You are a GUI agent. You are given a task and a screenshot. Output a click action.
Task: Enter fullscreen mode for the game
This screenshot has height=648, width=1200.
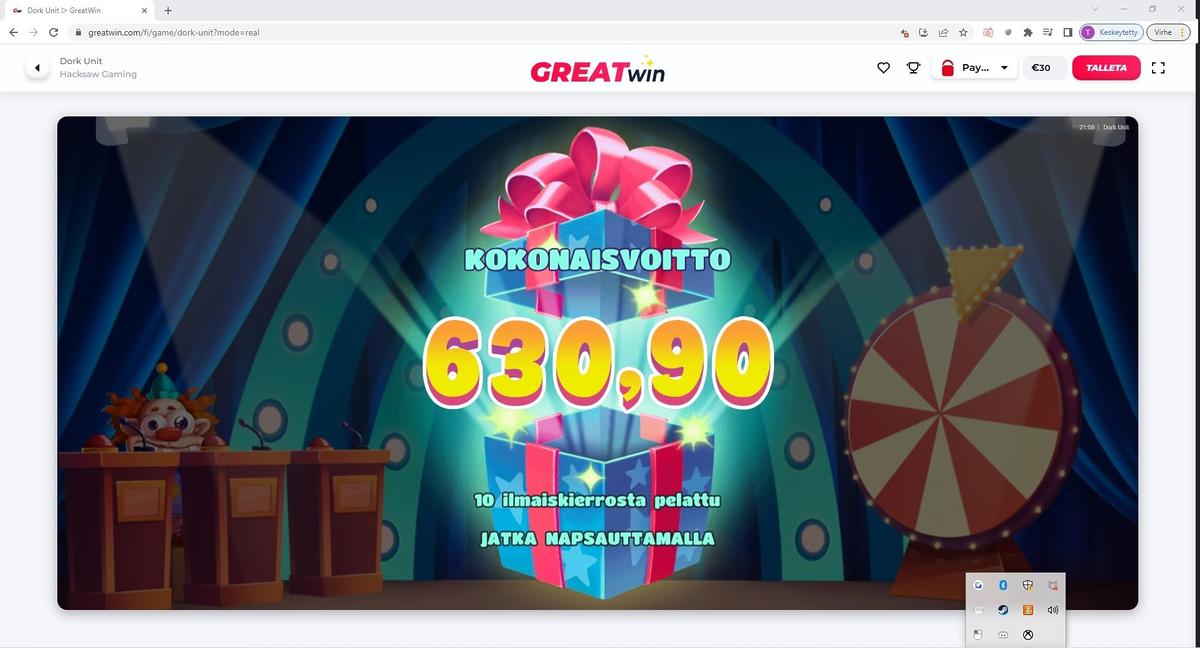point(1159,68)
